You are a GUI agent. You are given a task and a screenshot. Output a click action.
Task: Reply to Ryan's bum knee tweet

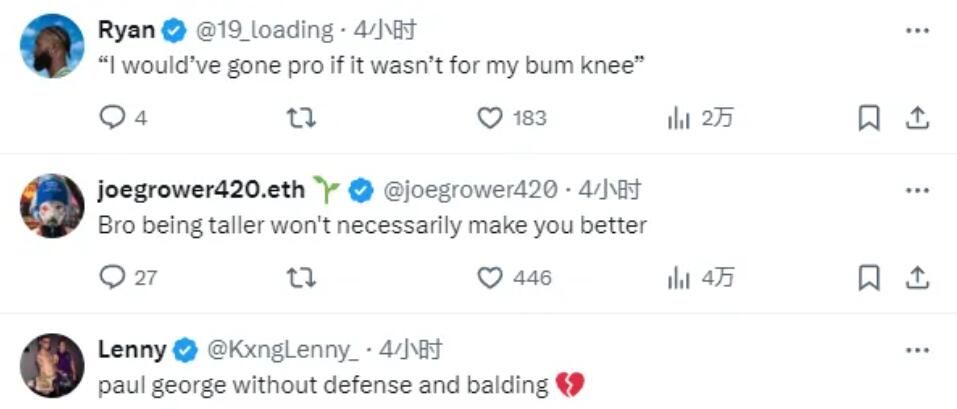[111, 118]
